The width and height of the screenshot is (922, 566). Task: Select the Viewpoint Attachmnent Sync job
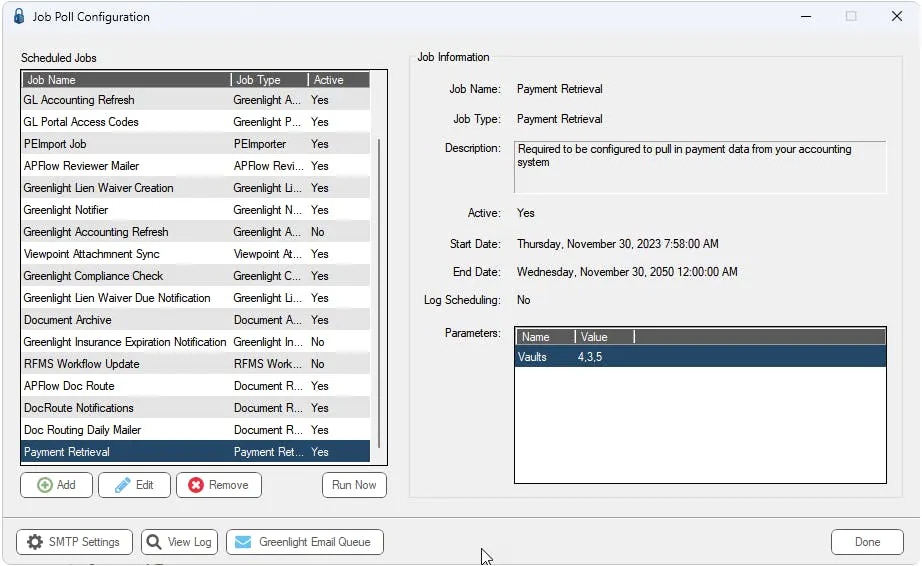point(196,254)
